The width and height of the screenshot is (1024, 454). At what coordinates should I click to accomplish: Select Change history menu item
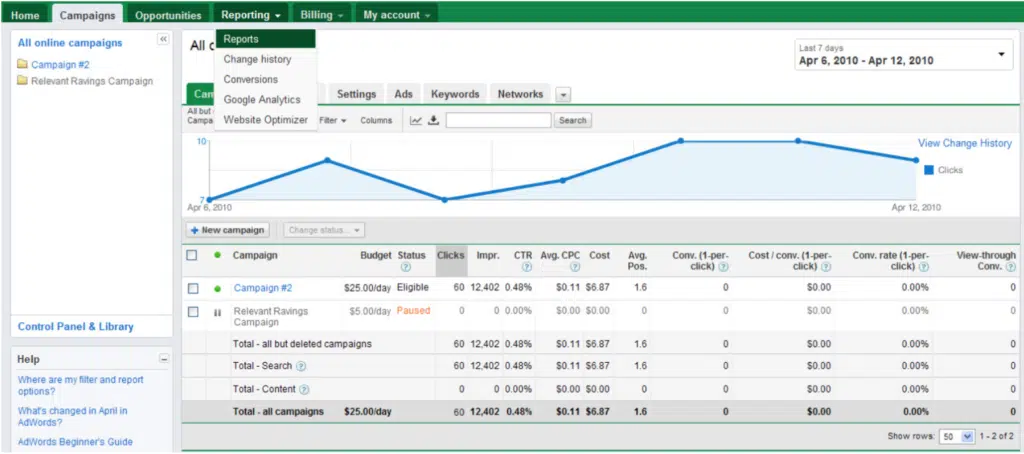257,59
